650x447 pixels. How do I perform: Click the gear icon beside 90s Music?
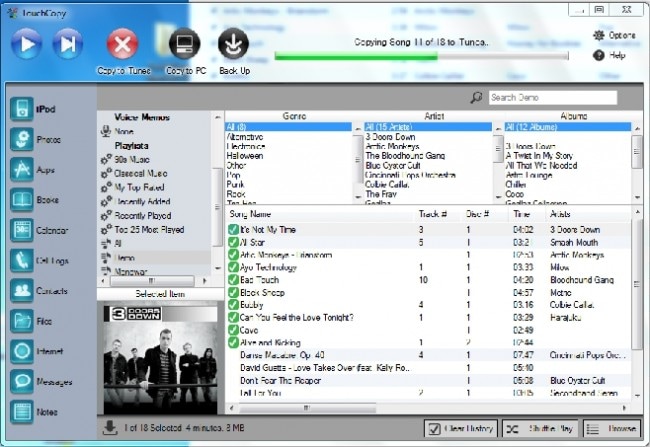pos(106,160)
